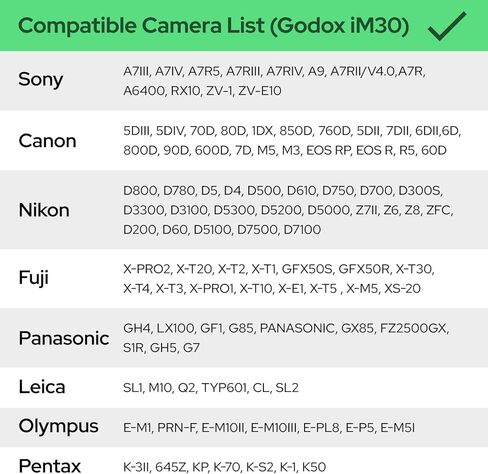
Task: Click the D7100 model in Nikon row
Action: tap(302, 230)
